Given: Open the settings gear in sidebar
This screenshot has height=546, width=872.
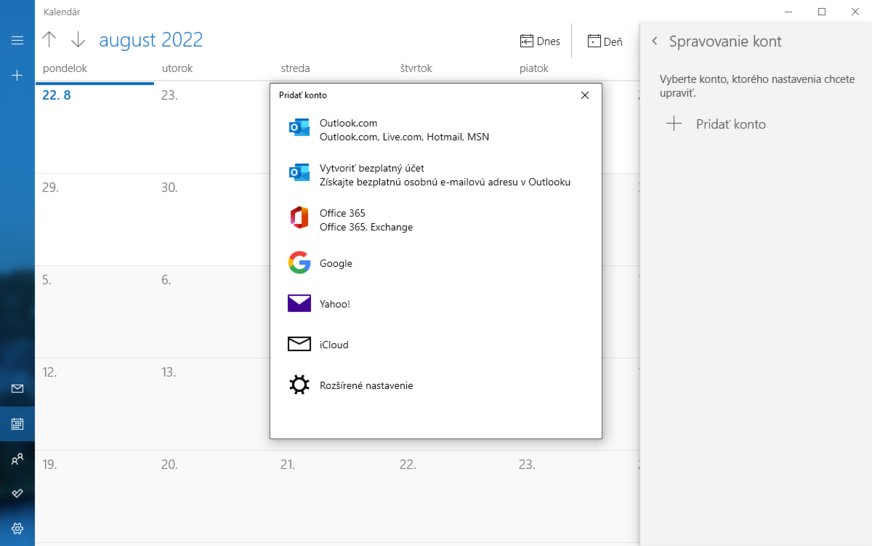Looking at the screenshot, I should tap(17, 528).
